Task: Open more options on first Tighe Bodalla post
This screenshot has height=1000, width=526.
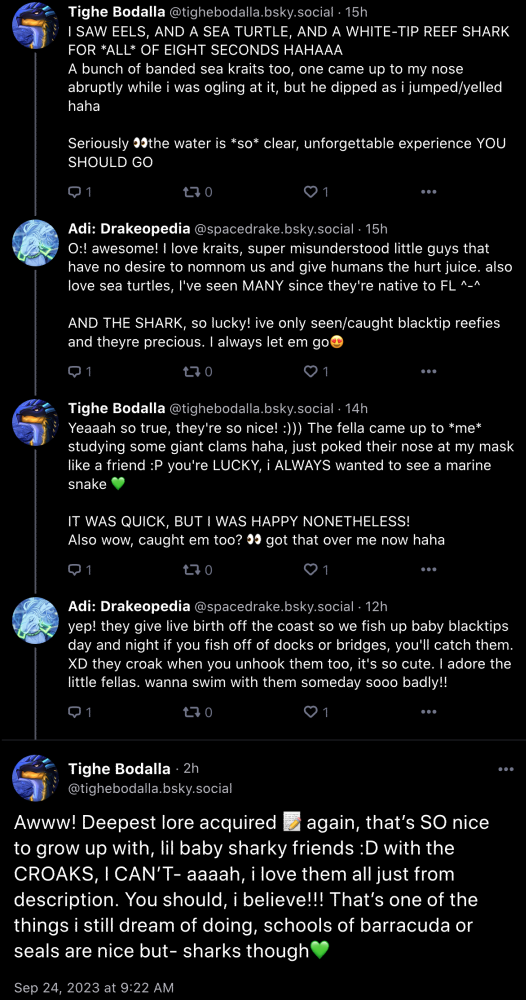Action: pyautogui.click(x=429, y=191)
